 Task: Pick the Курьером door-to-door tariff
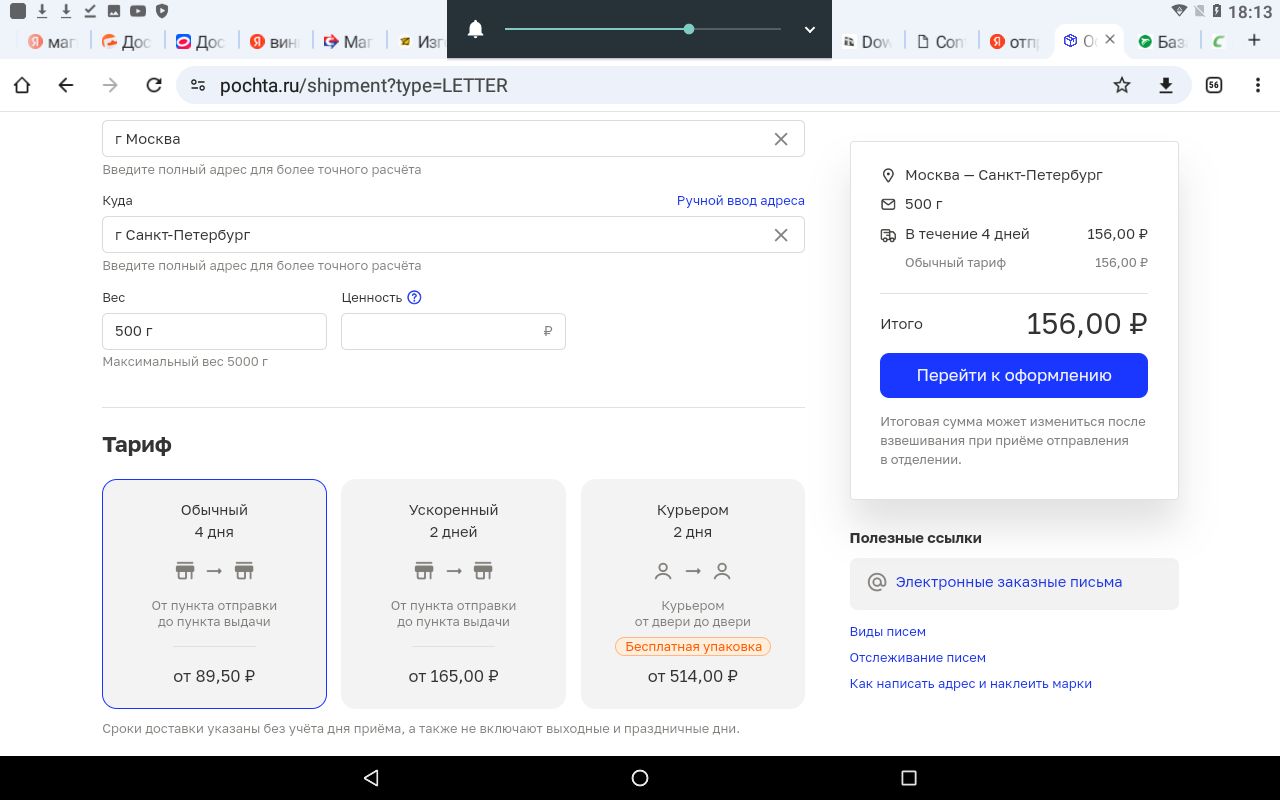point(692,593)
